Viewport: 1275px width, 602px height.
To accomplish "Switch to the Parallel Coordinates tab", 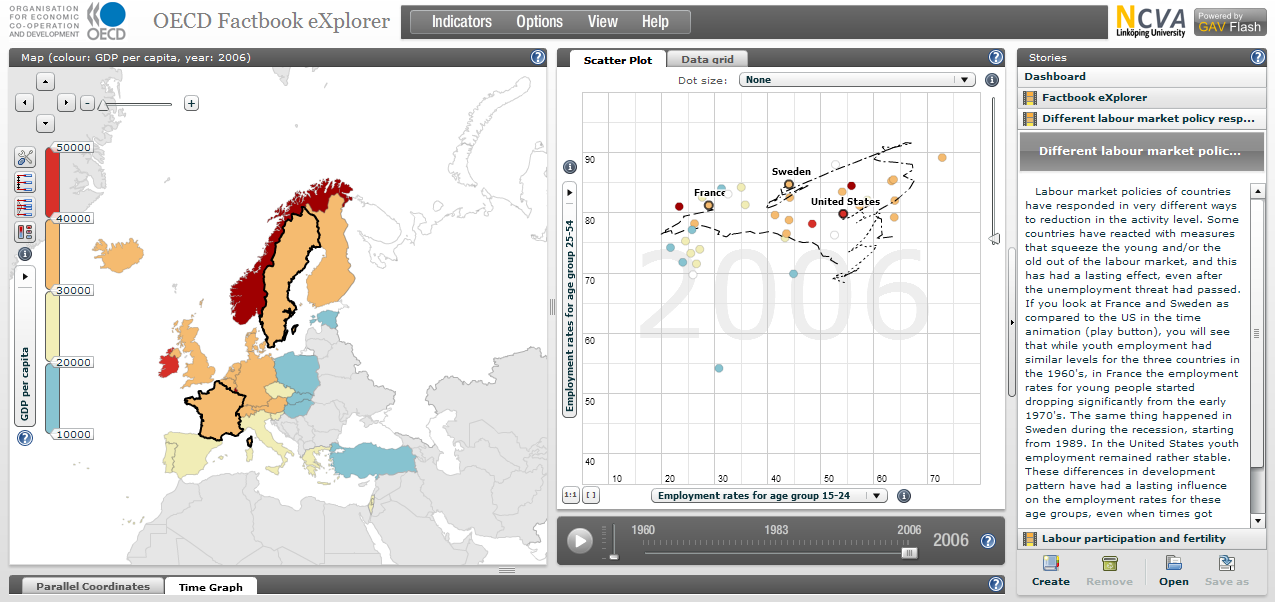I will pos(93,587).
